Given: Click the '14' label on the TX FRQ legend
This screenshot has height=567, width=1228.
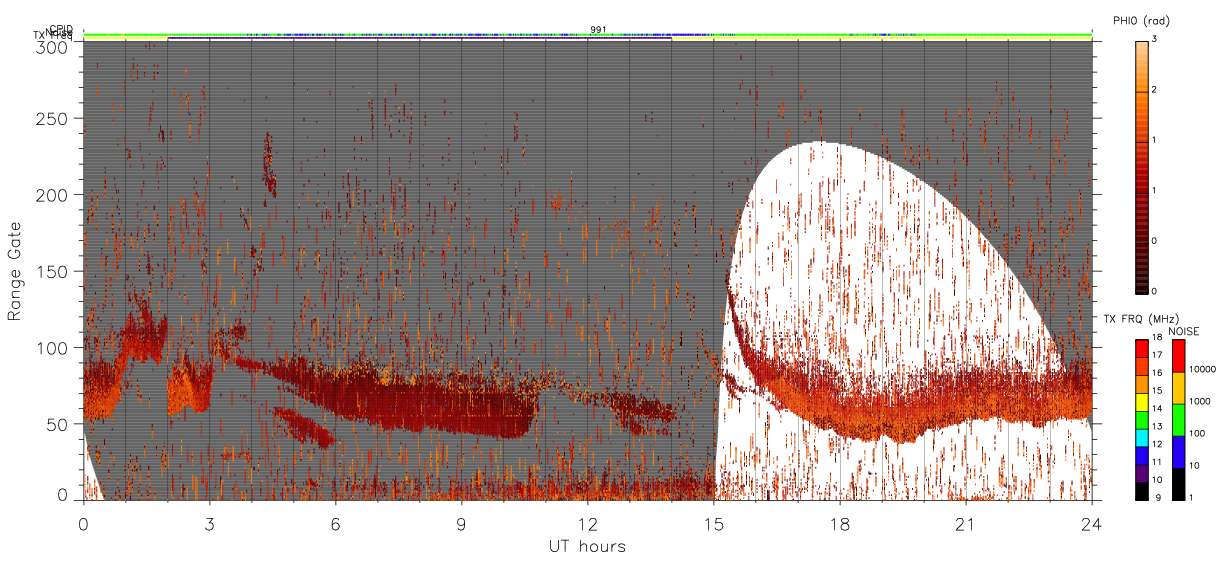Looking at the screenshot, I should pos(1158,410).
